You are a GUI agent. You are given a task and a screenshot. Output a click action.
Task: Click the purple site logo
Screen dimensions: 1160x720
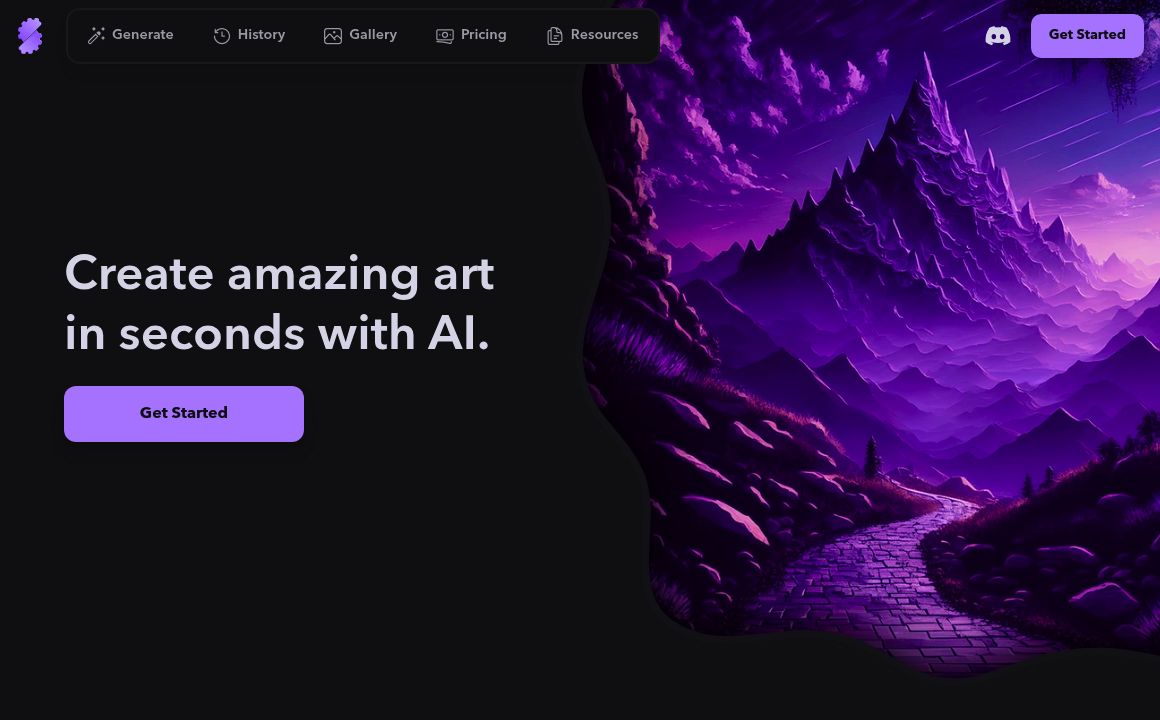click(30, 36)
